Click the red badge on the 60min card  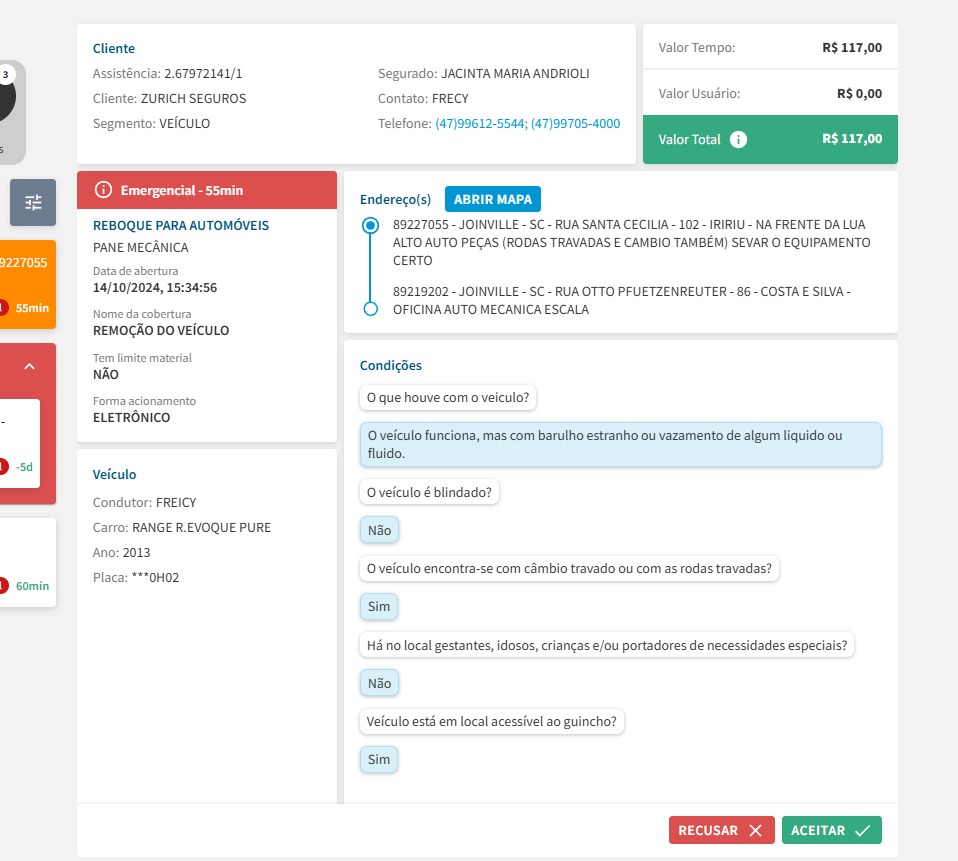(x=3, y=585)
